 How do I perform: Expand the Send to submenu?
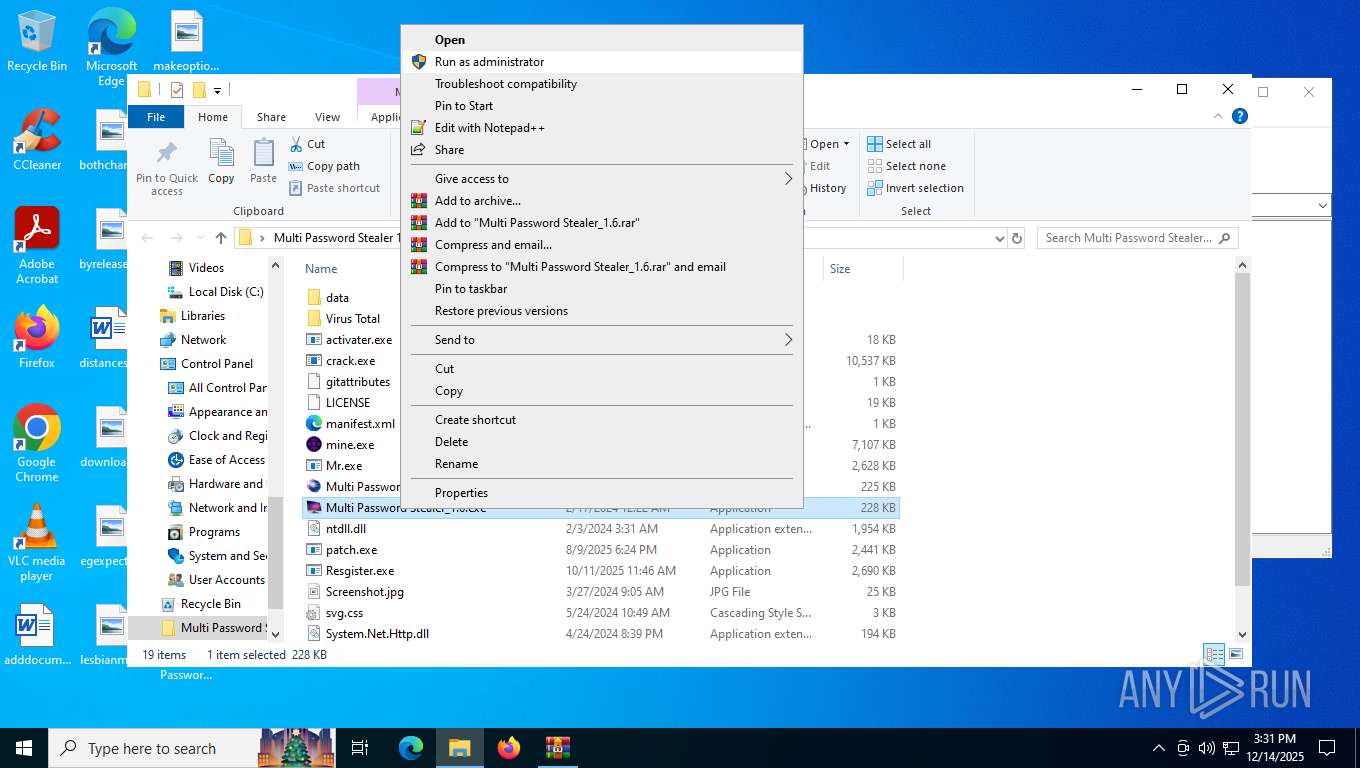601,340
